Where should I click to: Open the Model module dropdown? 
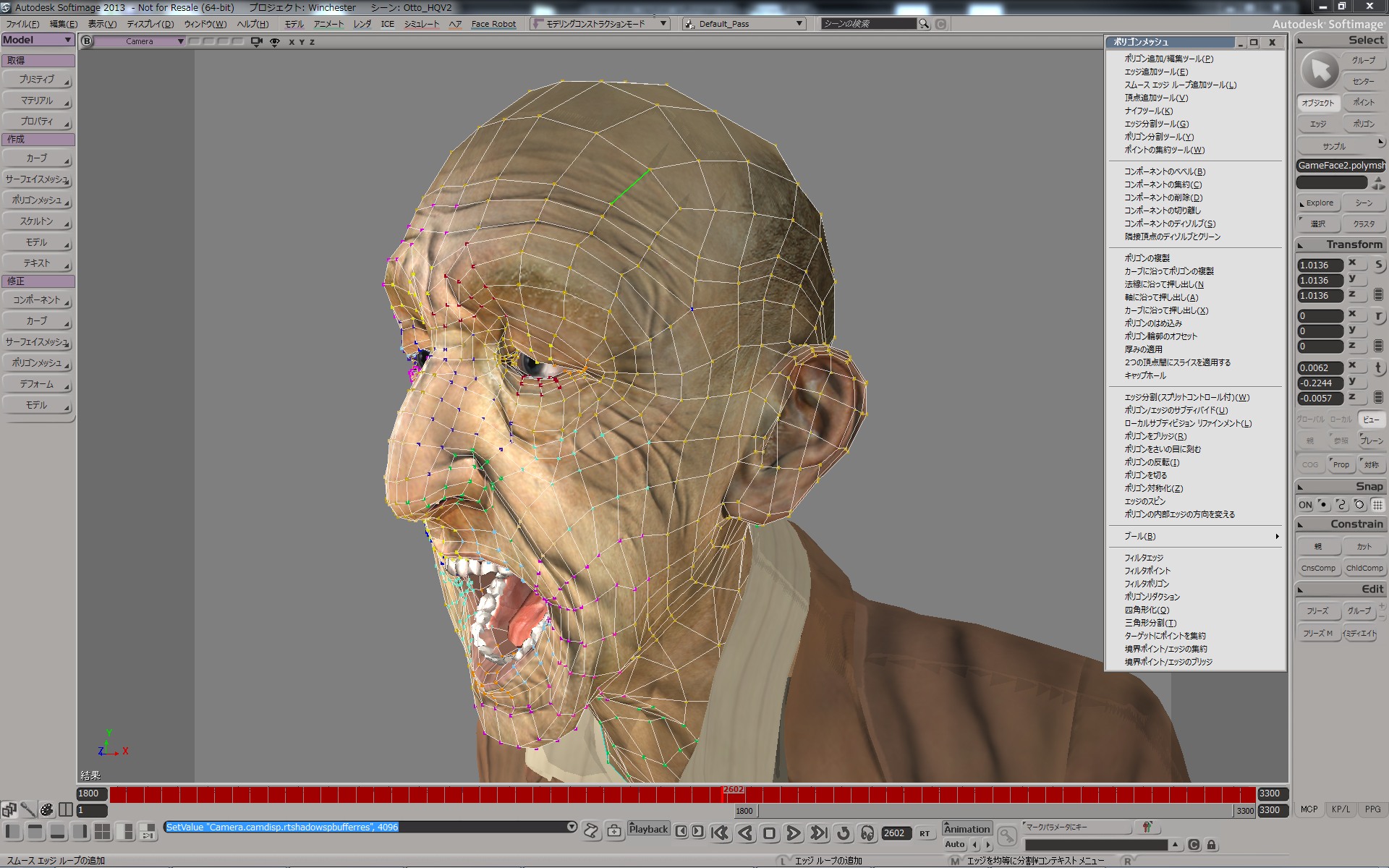tap(38, 41)
